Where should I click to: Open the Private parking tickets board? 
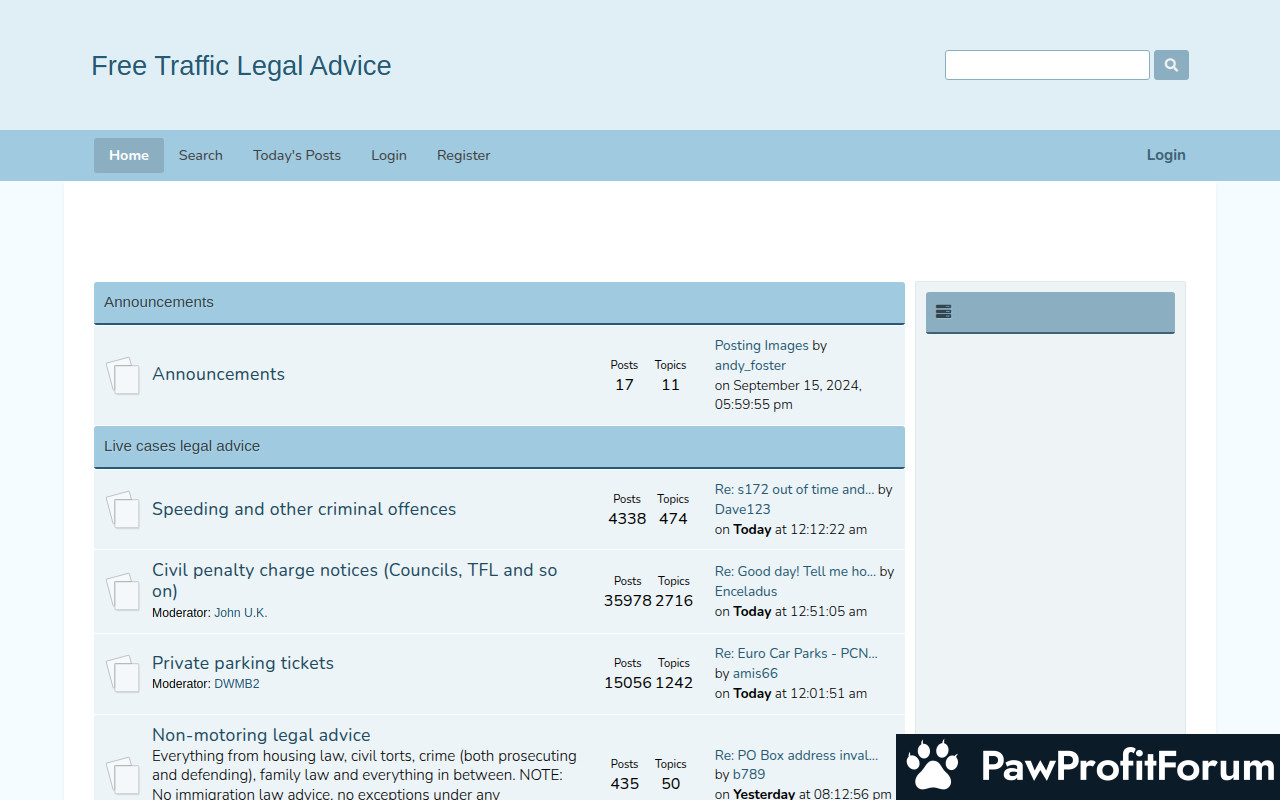[x=243, y=663]
